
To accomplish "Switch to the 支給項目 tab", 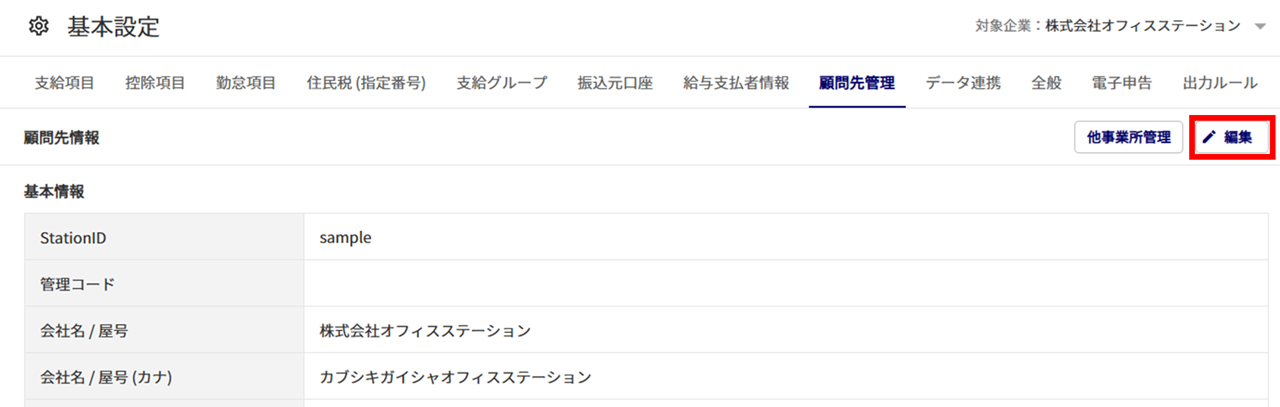I will pyautogui.click(x=65, y=83).
